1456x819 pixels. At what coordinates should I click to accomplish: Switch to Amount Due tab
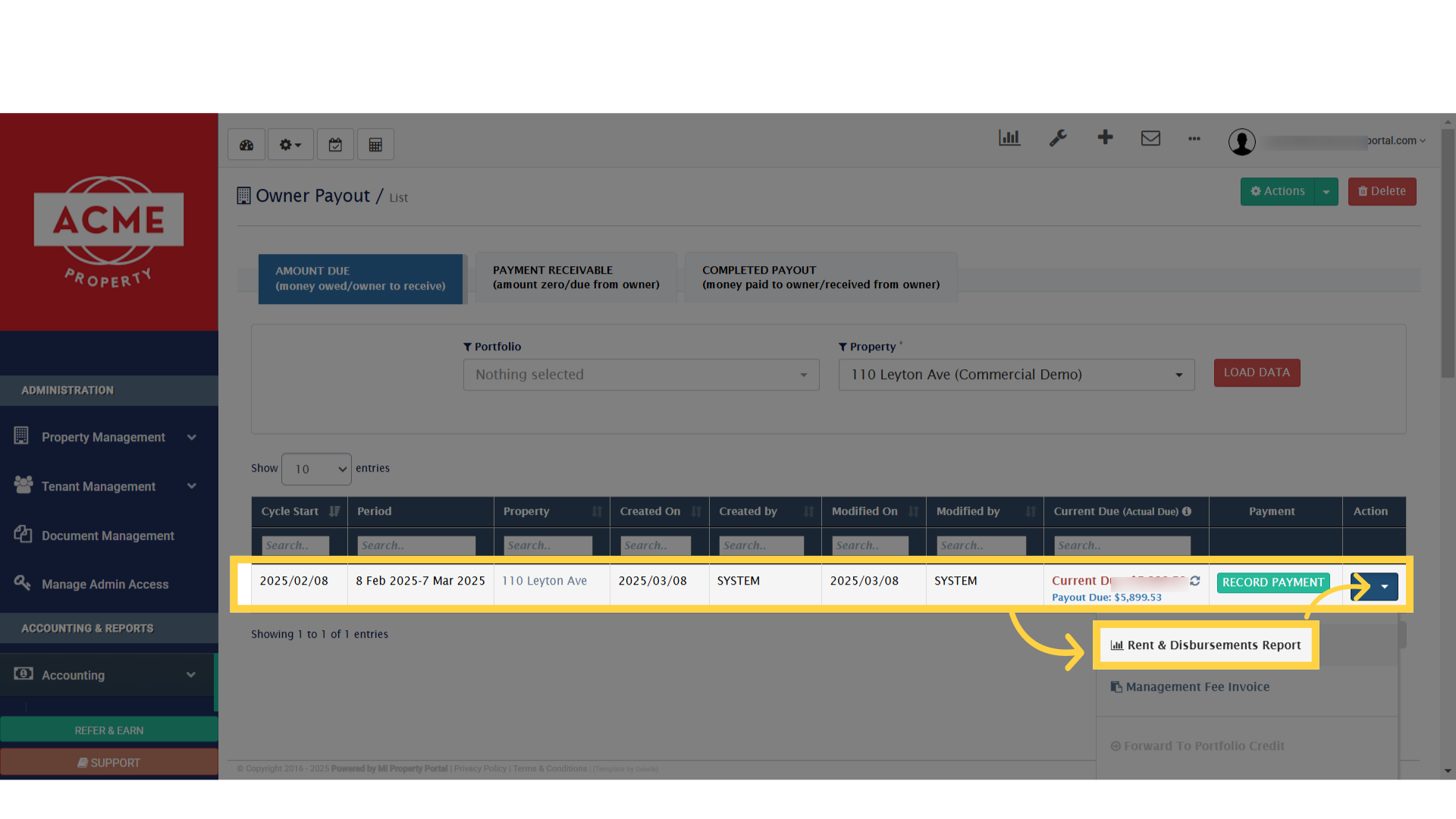click(360, 278)
